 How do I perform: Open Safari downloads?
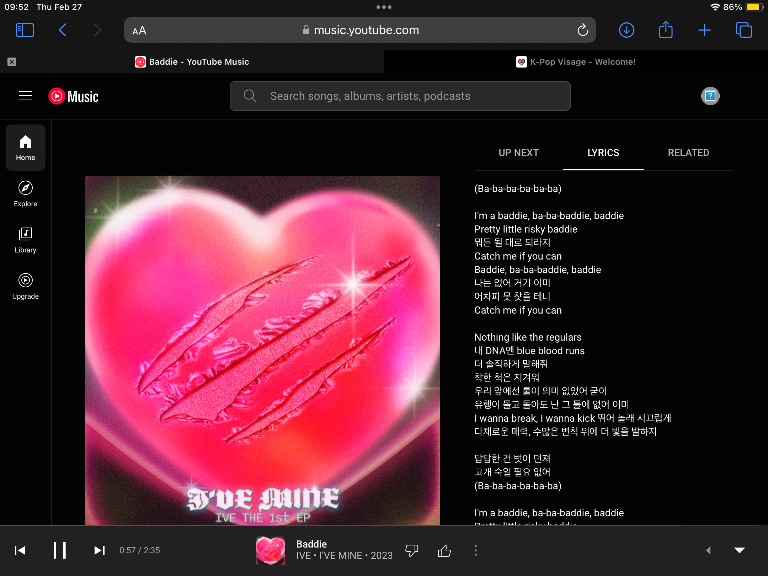pyautogui.click(x=626, y=30)
